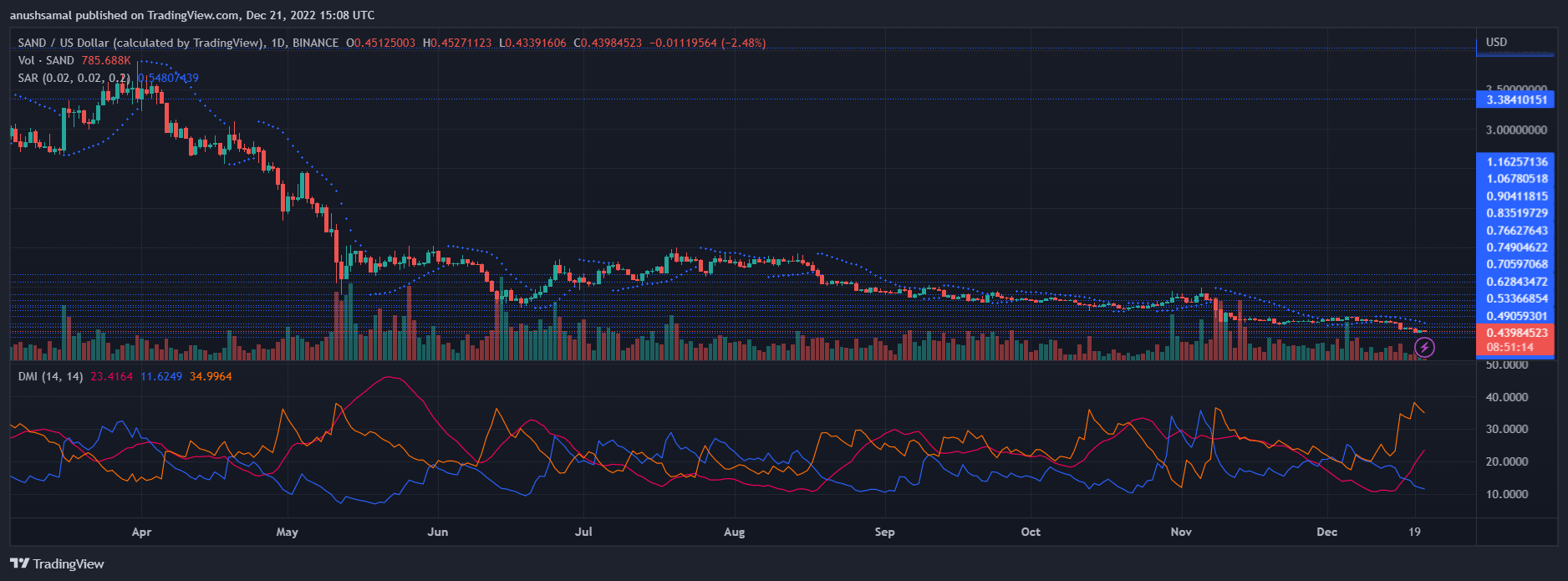Screen dimensions: 1568x581
Task: Select the SAR (0.02, 0.02, 0.2) indicator legend
Action: pos(74,78)
